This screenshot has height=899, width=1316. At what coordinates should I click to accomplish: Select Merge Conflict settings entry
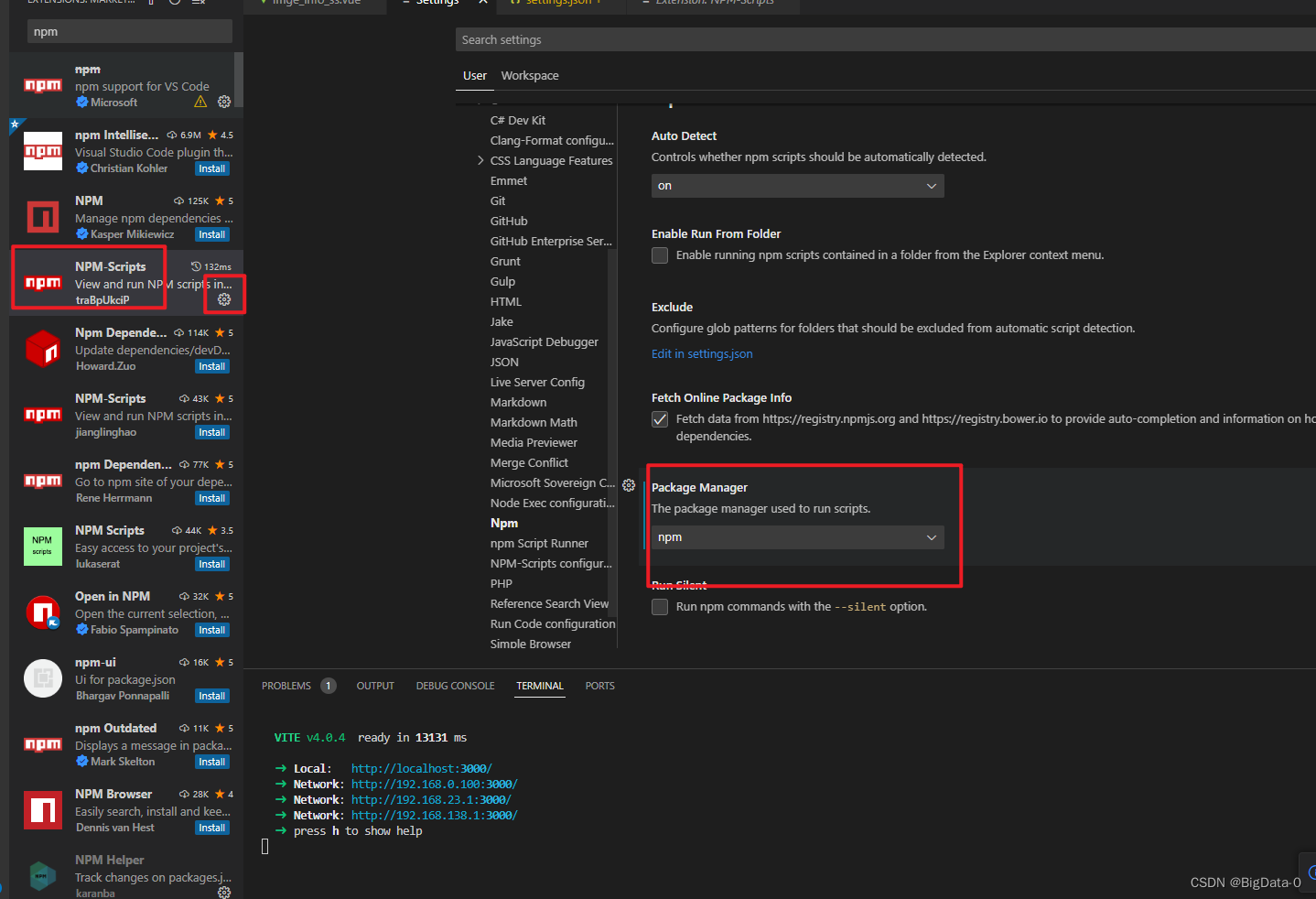pyautogui.click(x=529, y=463)
